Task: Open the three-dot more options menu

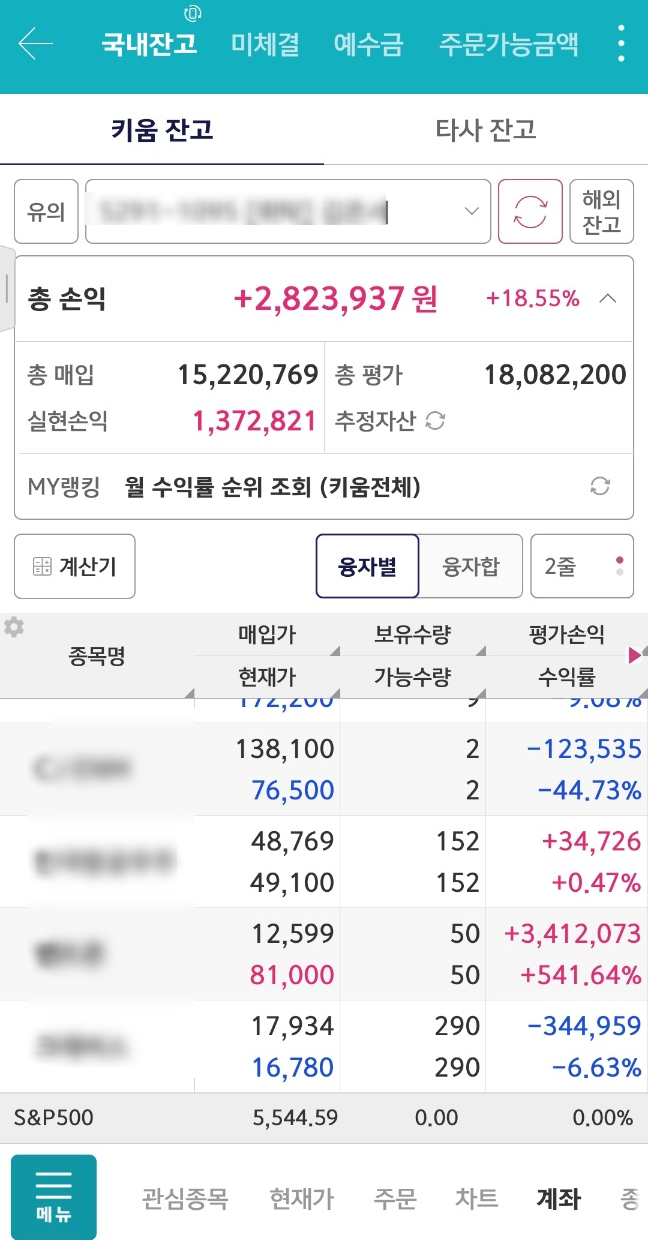Action: [622, 44]
